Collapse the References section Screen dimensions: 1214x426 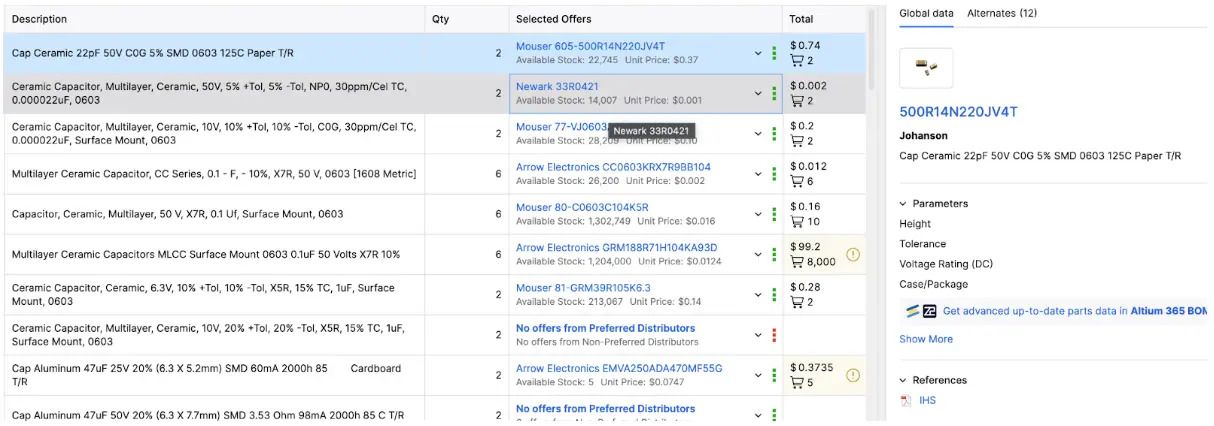pos(904,380)
